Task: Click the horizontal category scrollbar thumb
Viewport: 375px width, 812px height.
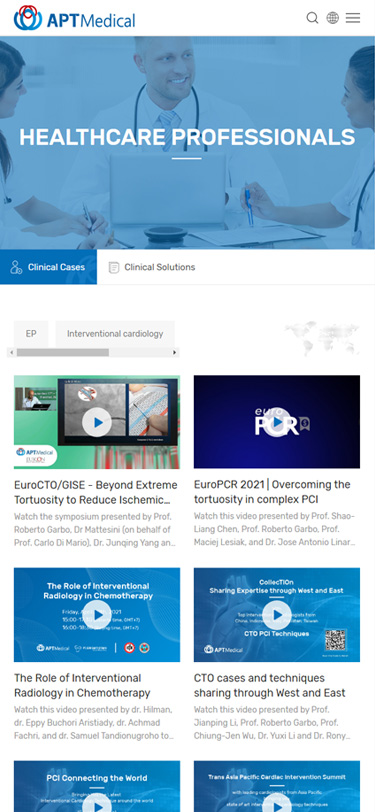Action: [63, 353]
